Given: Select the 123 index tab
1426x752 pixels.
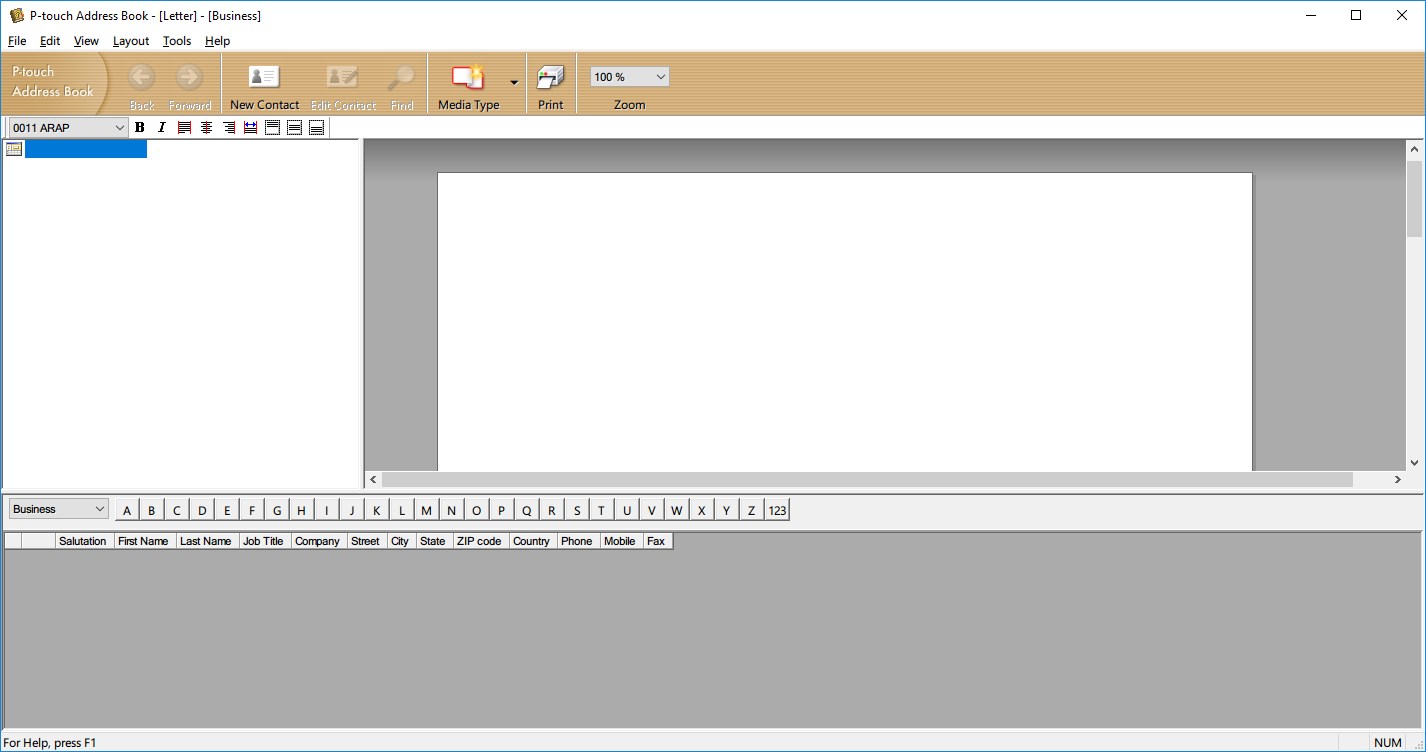Looking at the screenshot, I should 778,509.
